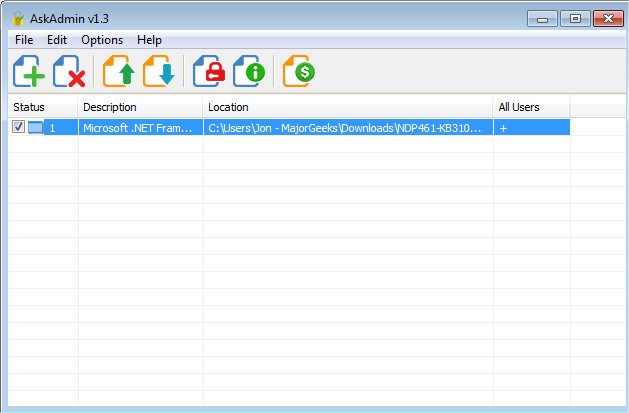Screen dimensions: 629x413
Task: Open the File menu
Action: pos(24,40)
